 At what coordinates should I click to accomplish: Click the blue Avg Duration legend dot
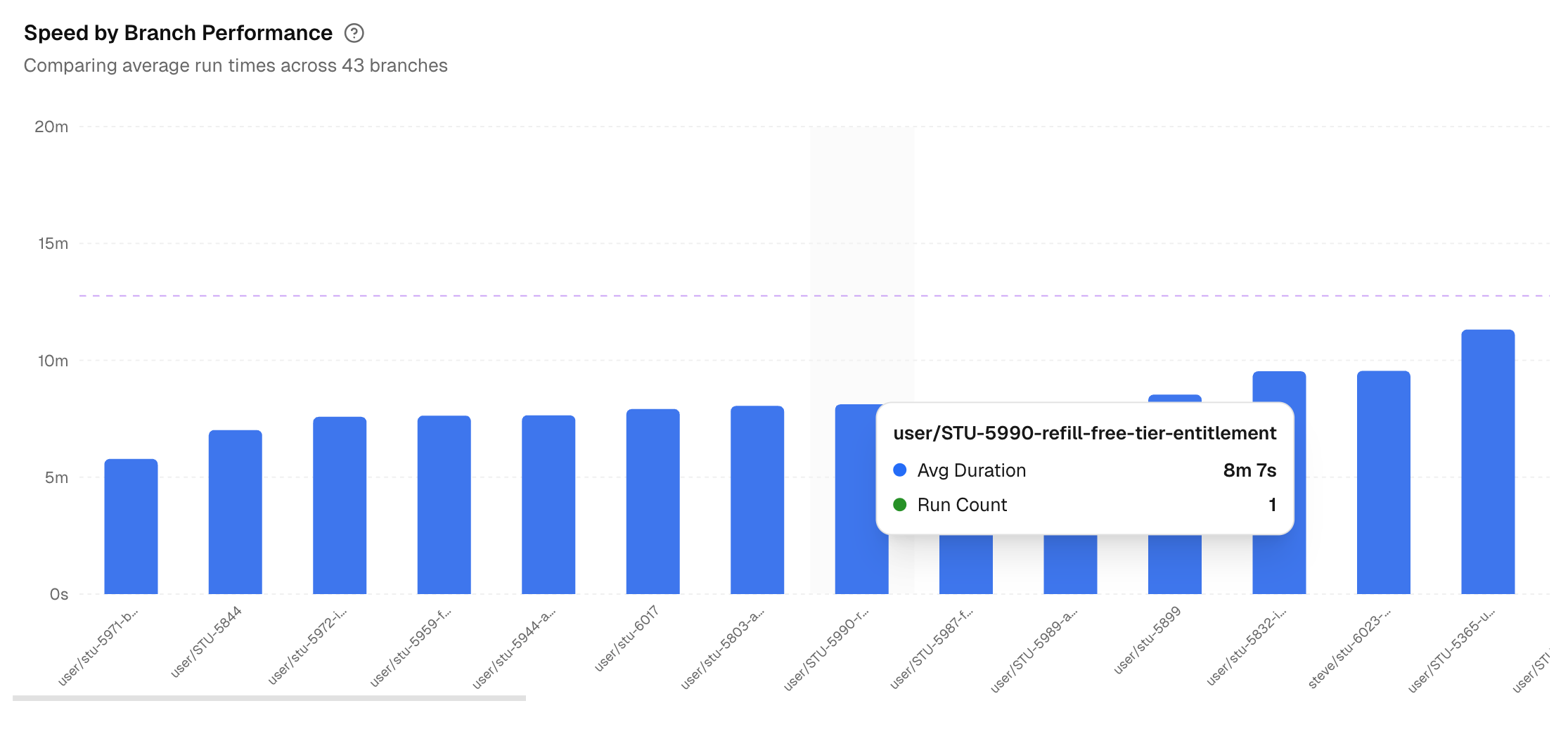[x=899, y=470]
